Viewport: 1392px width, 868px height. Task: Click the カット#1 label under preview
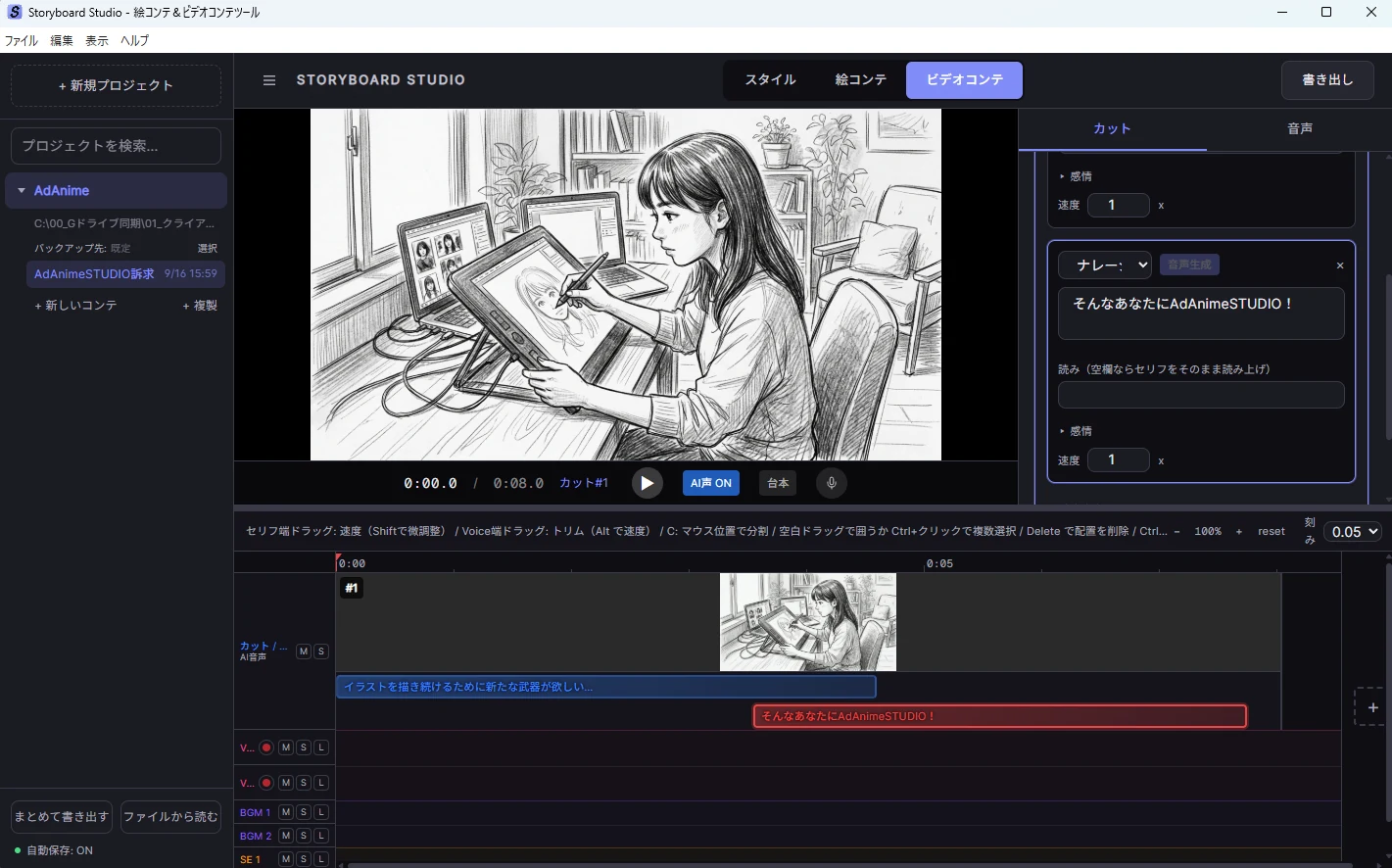tap(584, 483)
